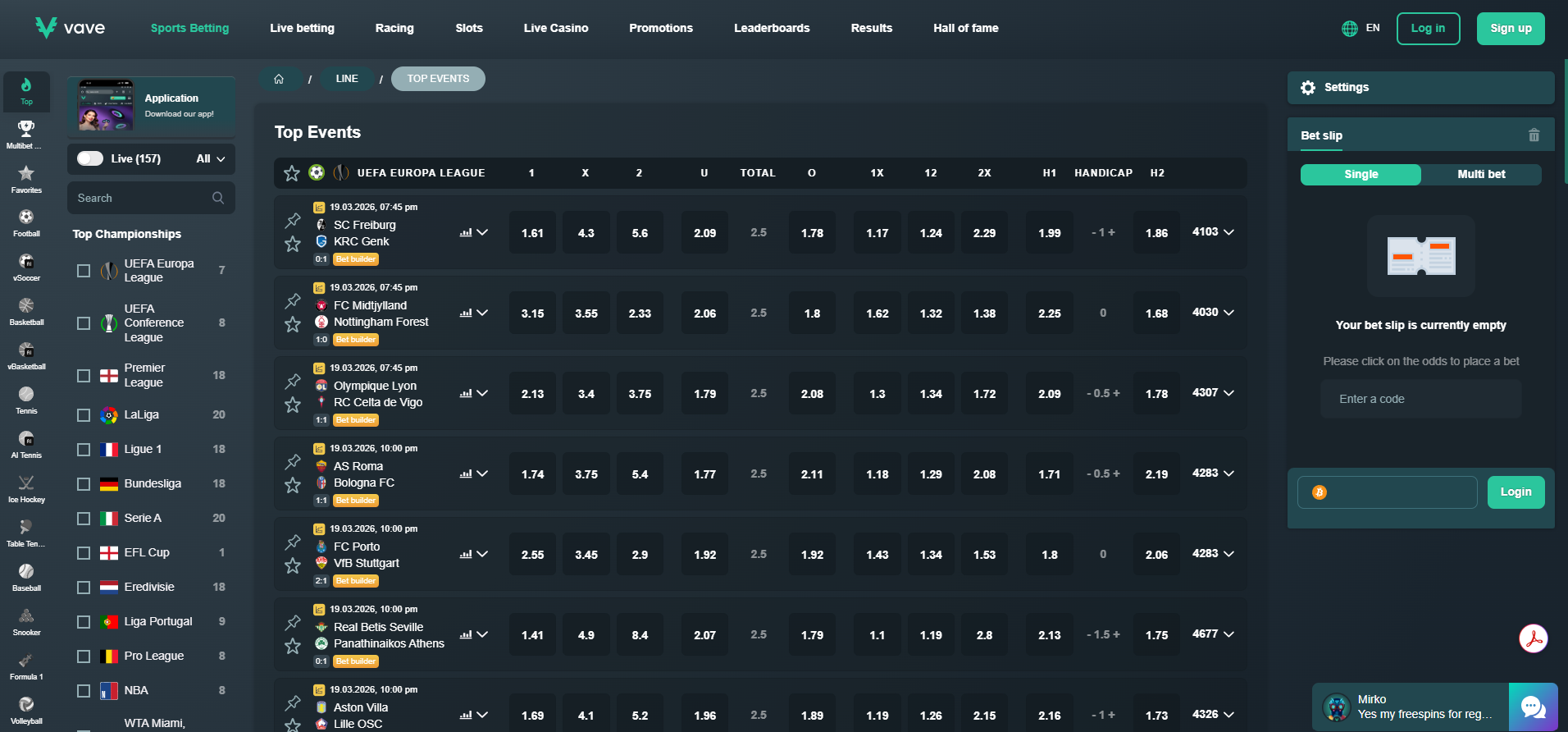Switch to Multi bet tab
Viewport: 1568px width, 732px height.
click(1481, 174)
